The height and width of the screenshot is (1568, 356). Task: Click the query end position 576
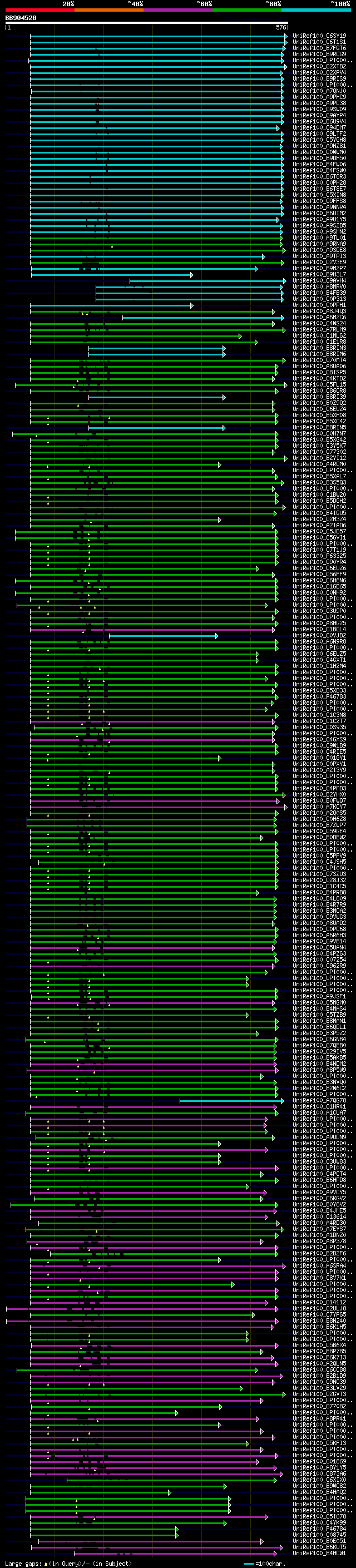[281, 27]
